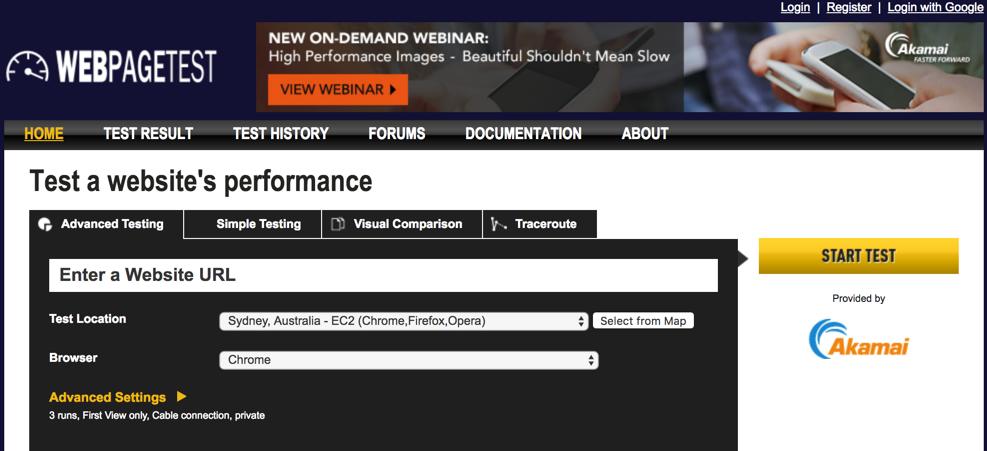
Task: Click Login with Google link
Action: (935, 8)
